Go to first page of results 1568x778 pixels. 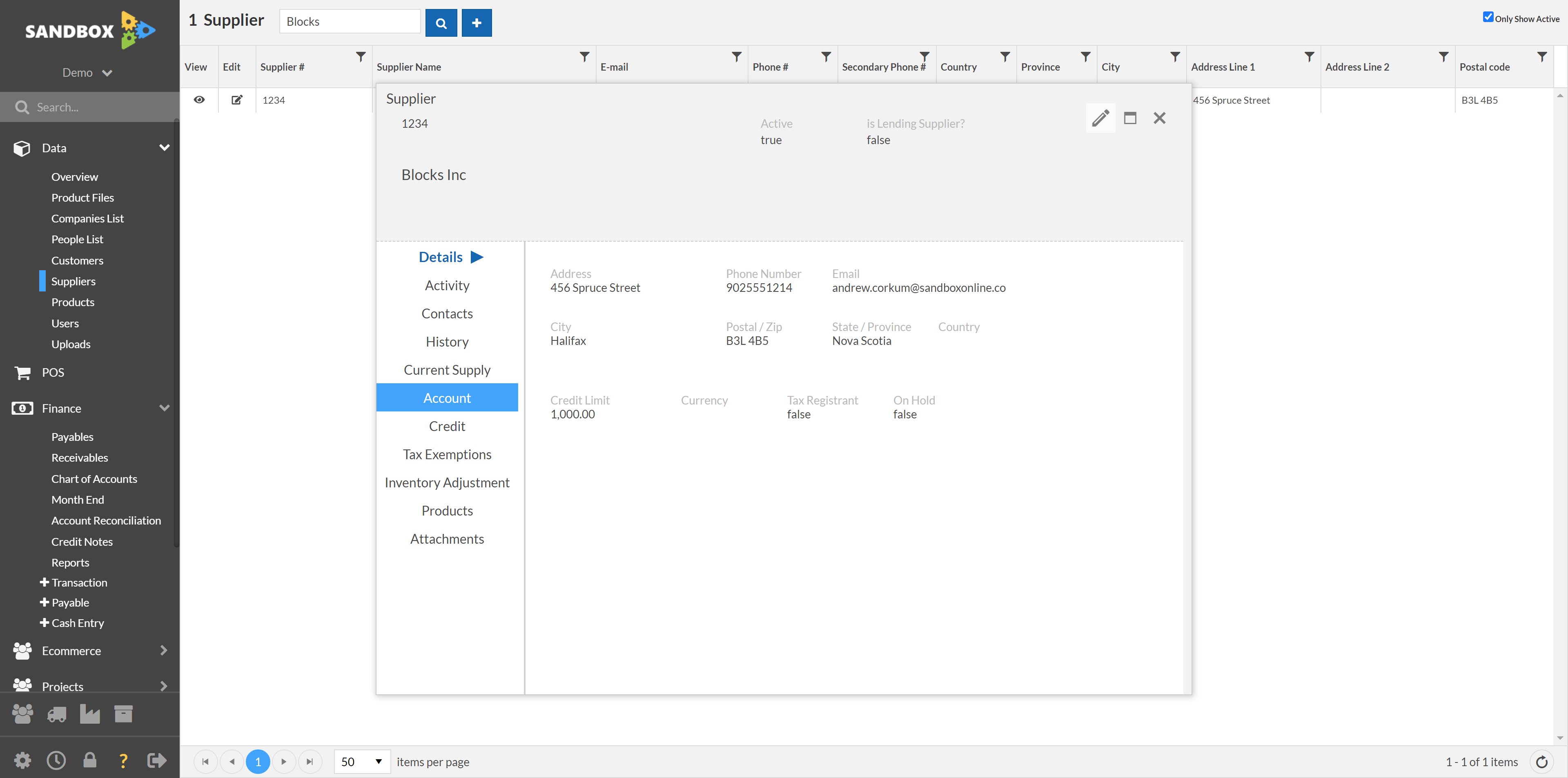point(205,762)
